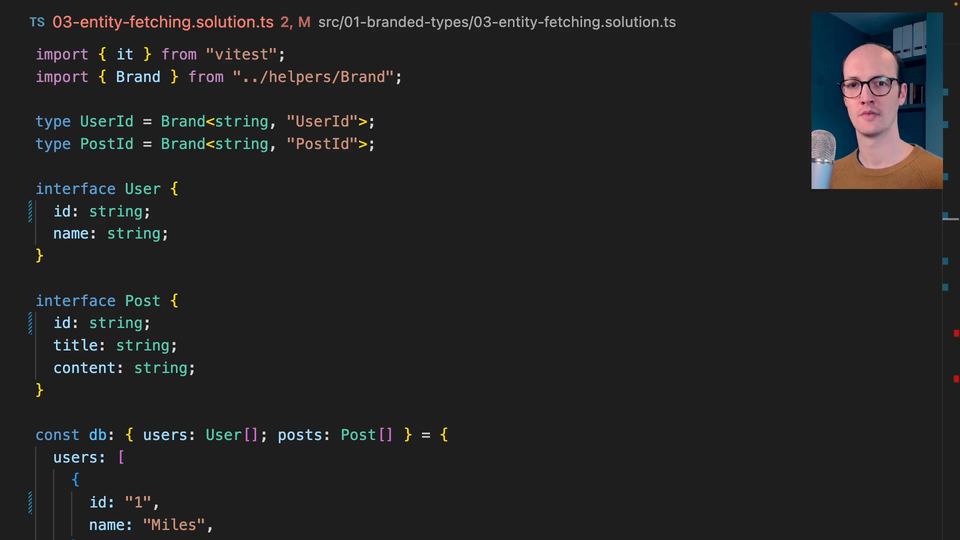Click the modified-line gutter marker beside Post id
Screen dimensions: 960x540
pos(31,323)
